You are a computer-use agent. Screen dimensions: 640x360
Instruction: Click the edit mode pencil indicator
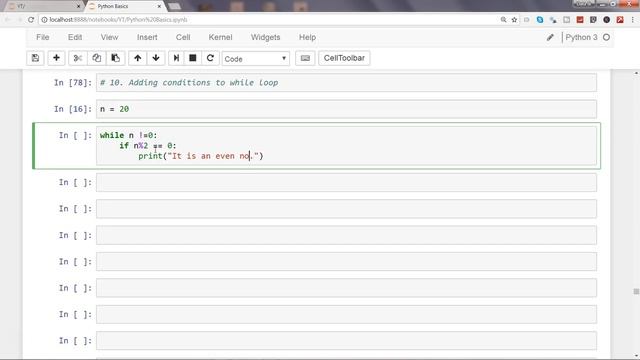(x=550, y=37)
